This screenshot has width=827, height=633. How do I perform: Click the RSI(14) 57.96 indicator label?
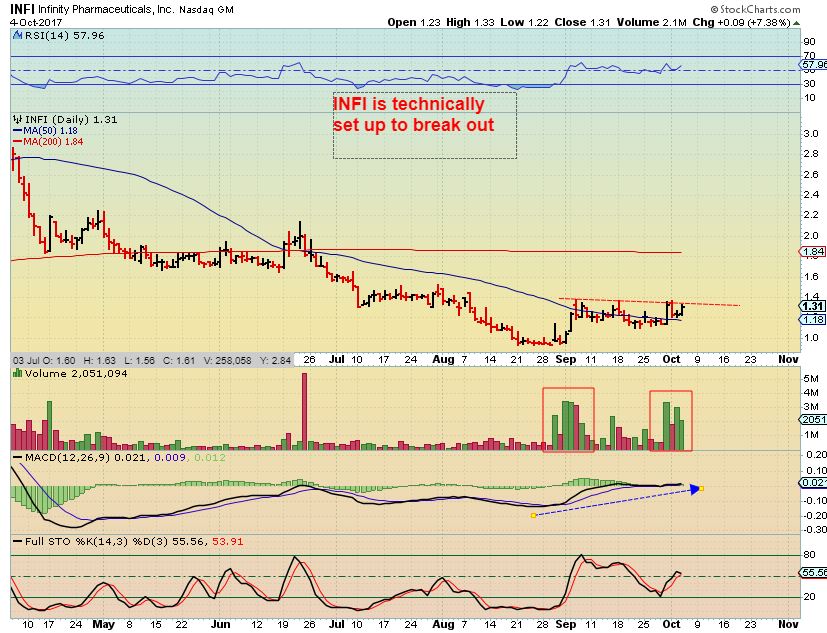(x=64, y=36)
